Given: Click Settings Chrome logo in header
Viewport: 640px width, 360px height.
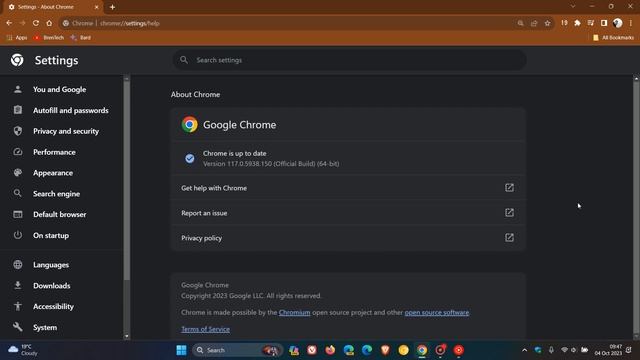Looking at the screenshot, I should coord(17,60).
